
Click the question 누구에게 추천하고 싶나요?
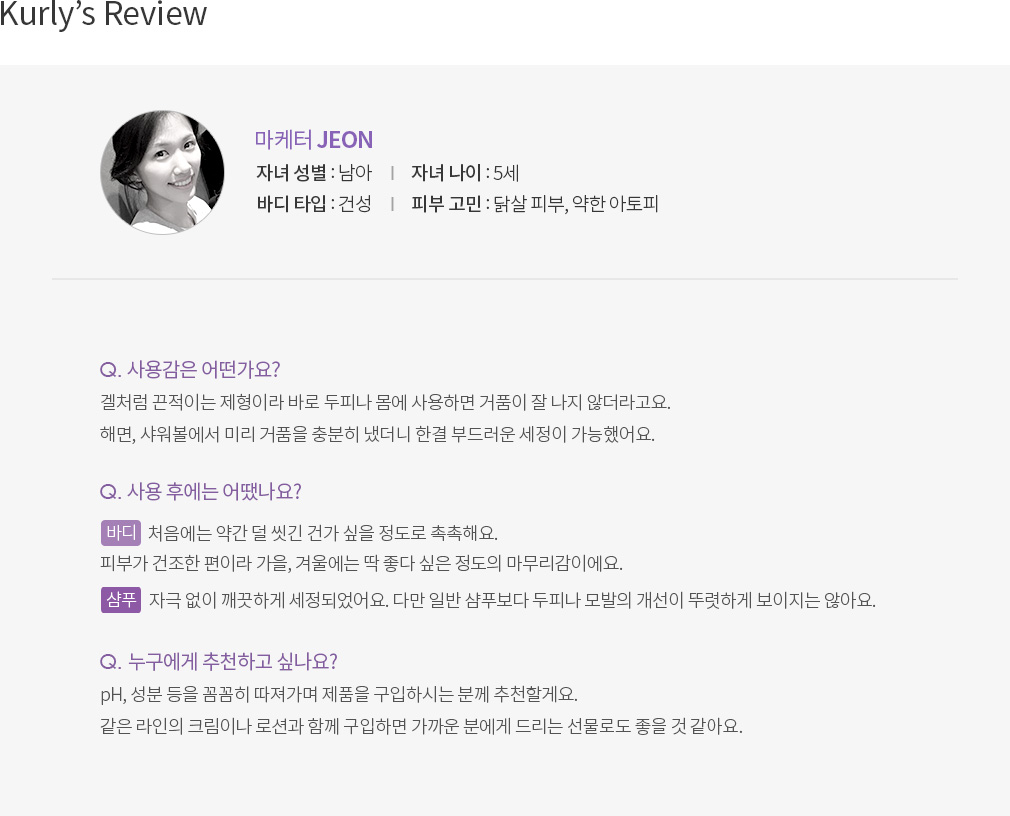pyautogui.click(x=218, y=661)
